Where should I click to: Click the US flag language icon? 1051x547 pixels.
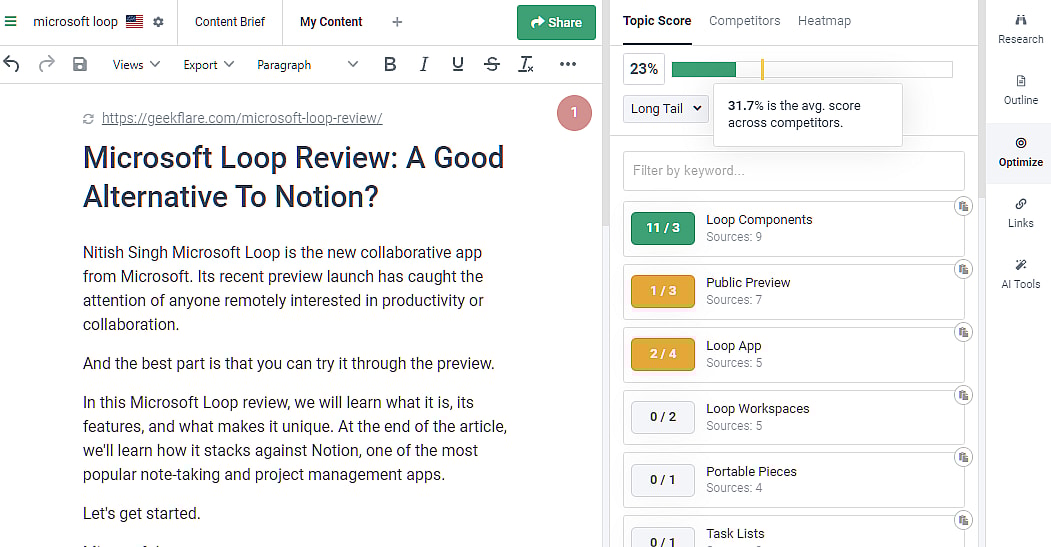pyautogui.click(x=135, y=21)
